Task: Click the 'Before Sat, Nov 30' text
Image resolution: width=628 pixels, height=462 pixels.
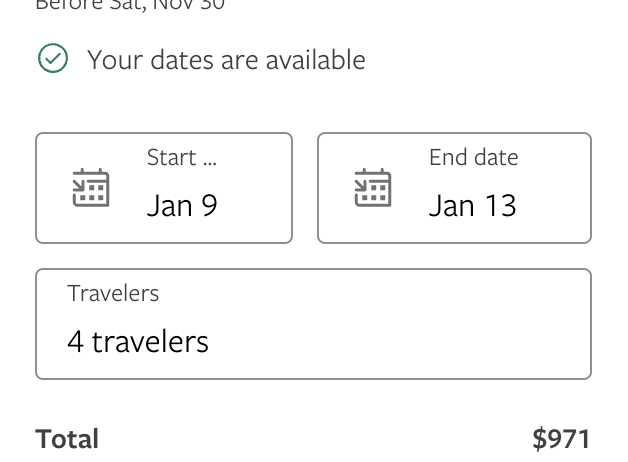Action: [130, 5]
